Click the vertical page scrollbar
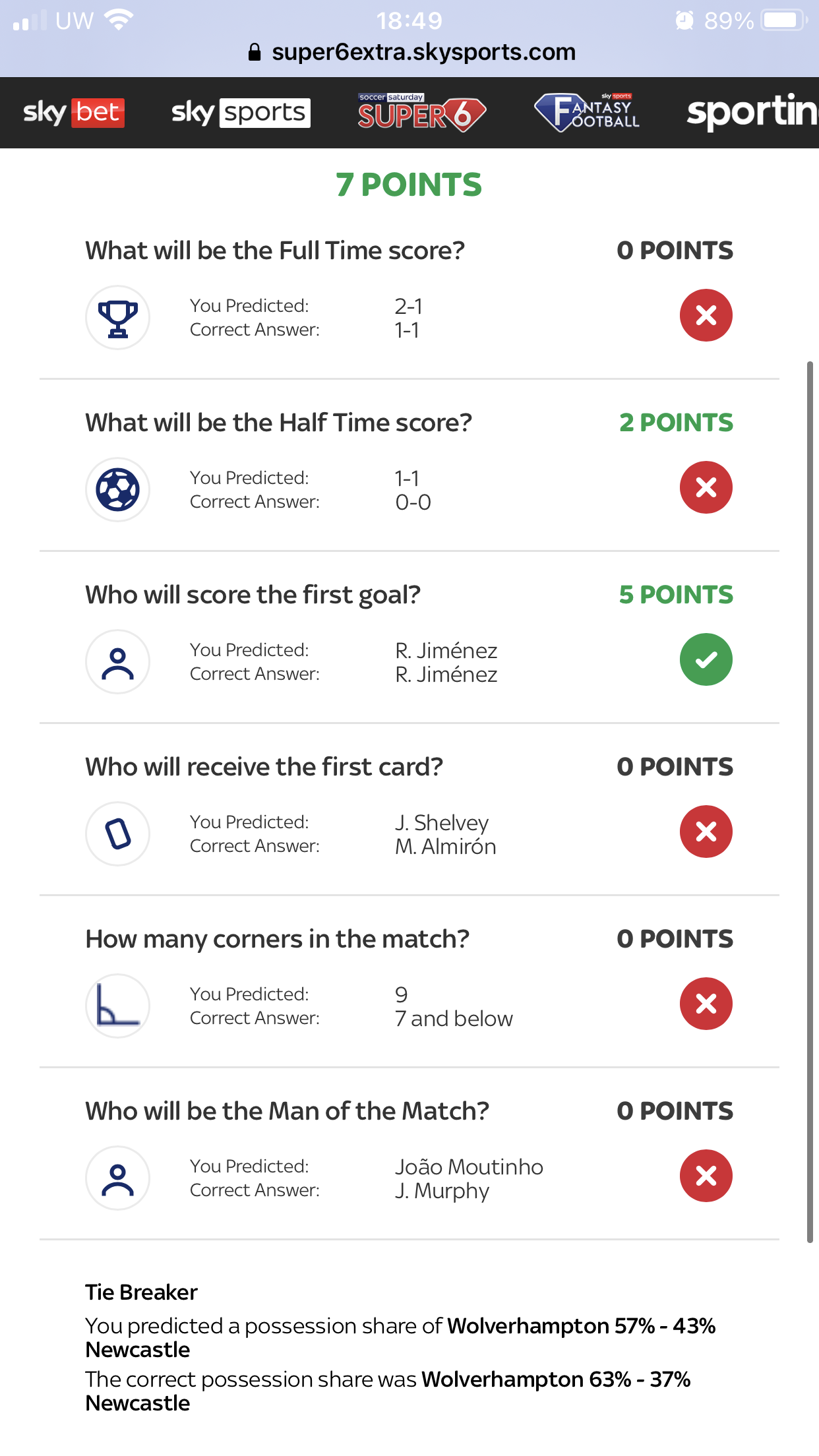This screenshot has height=1456, width=819. [810, 802]
